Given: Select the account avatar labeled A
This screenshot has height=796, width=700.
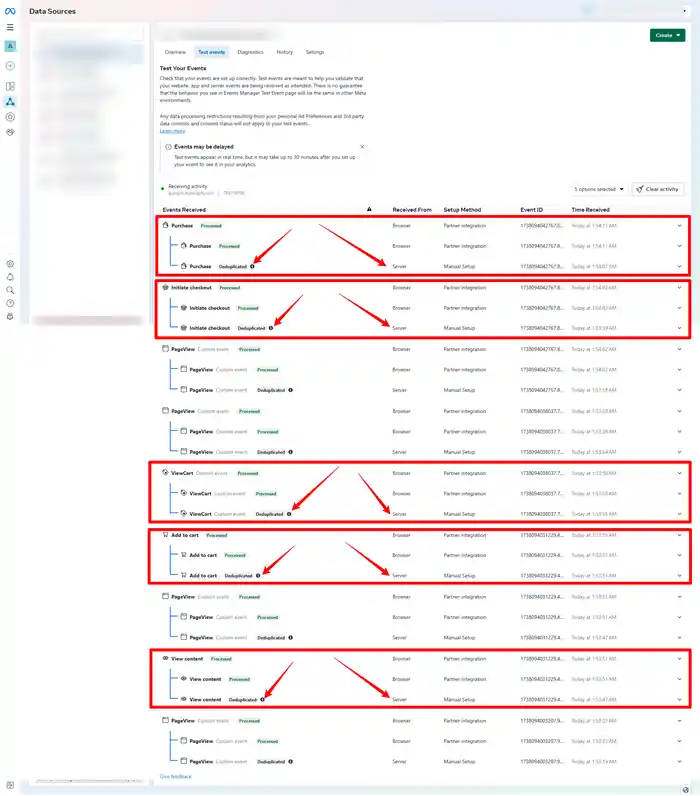Looking at the screenshot, I should point(10,46).
